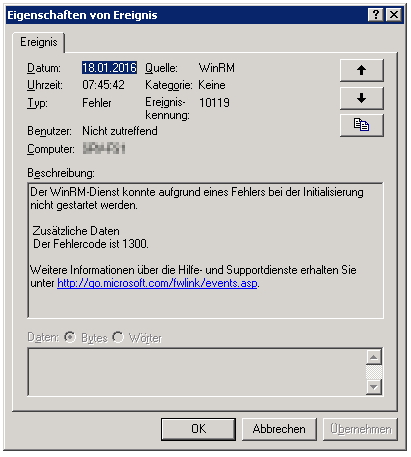Image resolution: width=411 pixels, height=457 pixels.
Task: Select the Bytes radio button
Action: [70, 337]
